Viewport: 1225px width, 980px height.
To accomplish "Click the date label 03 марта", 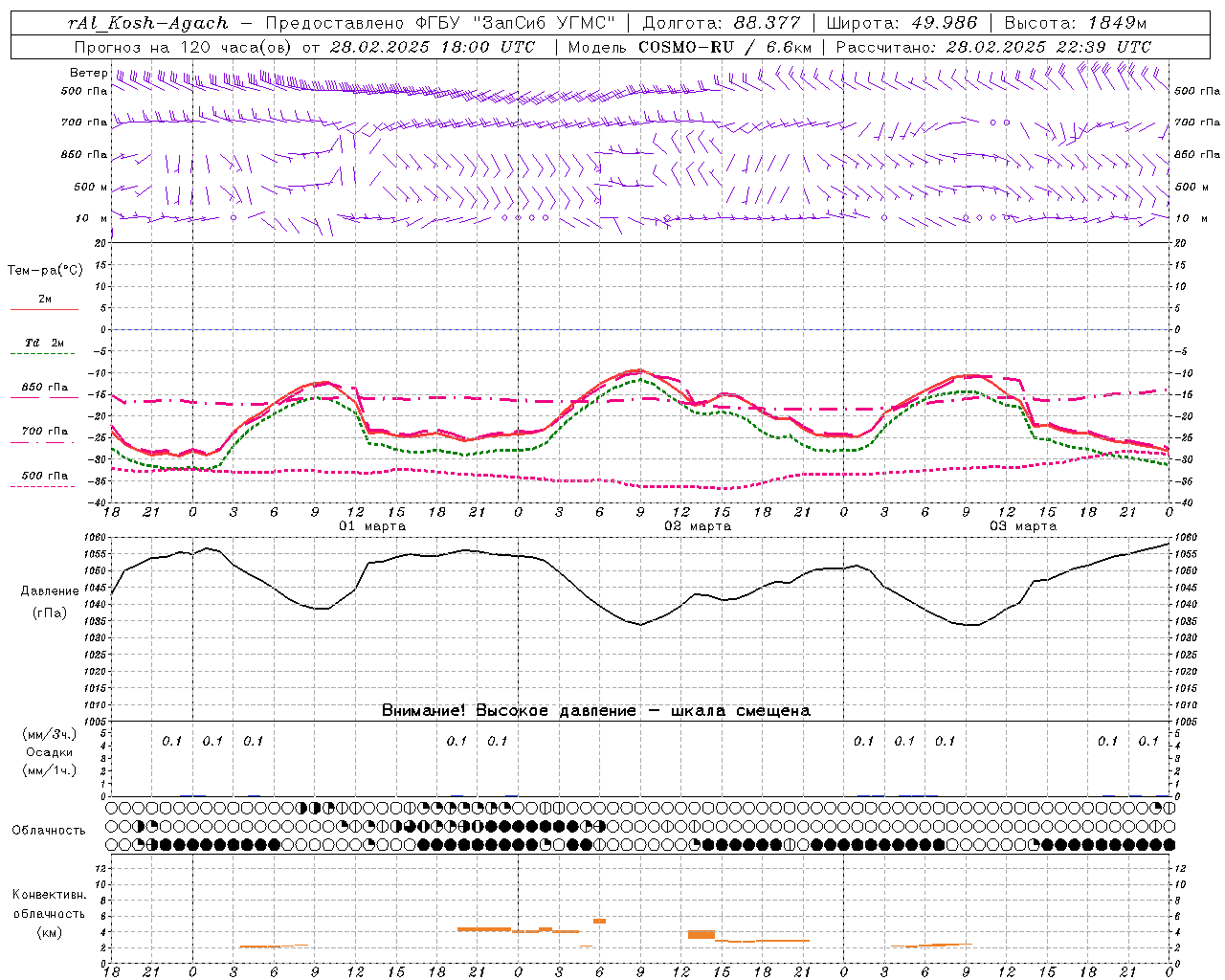I will (1023, 525).
